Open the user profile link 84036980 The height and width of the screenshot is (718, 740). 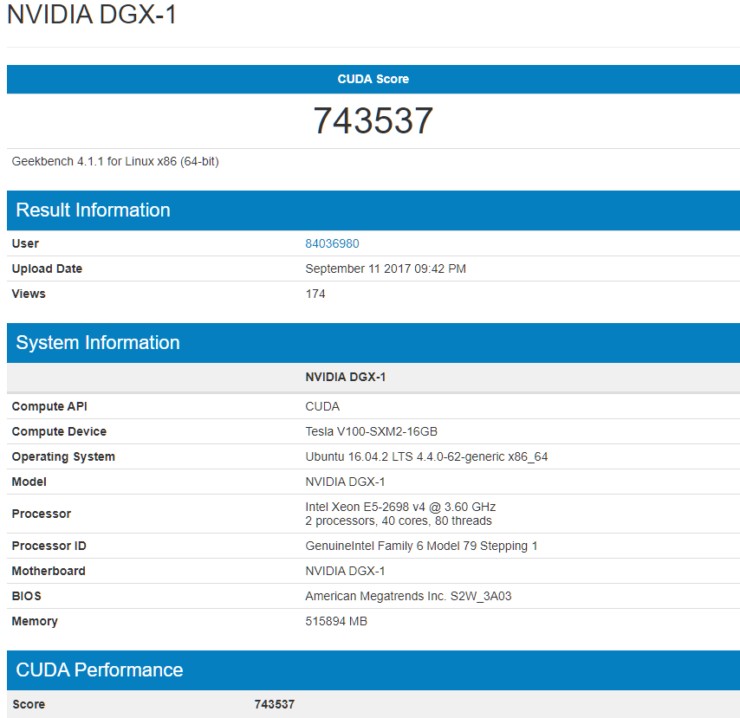(332, 243)
